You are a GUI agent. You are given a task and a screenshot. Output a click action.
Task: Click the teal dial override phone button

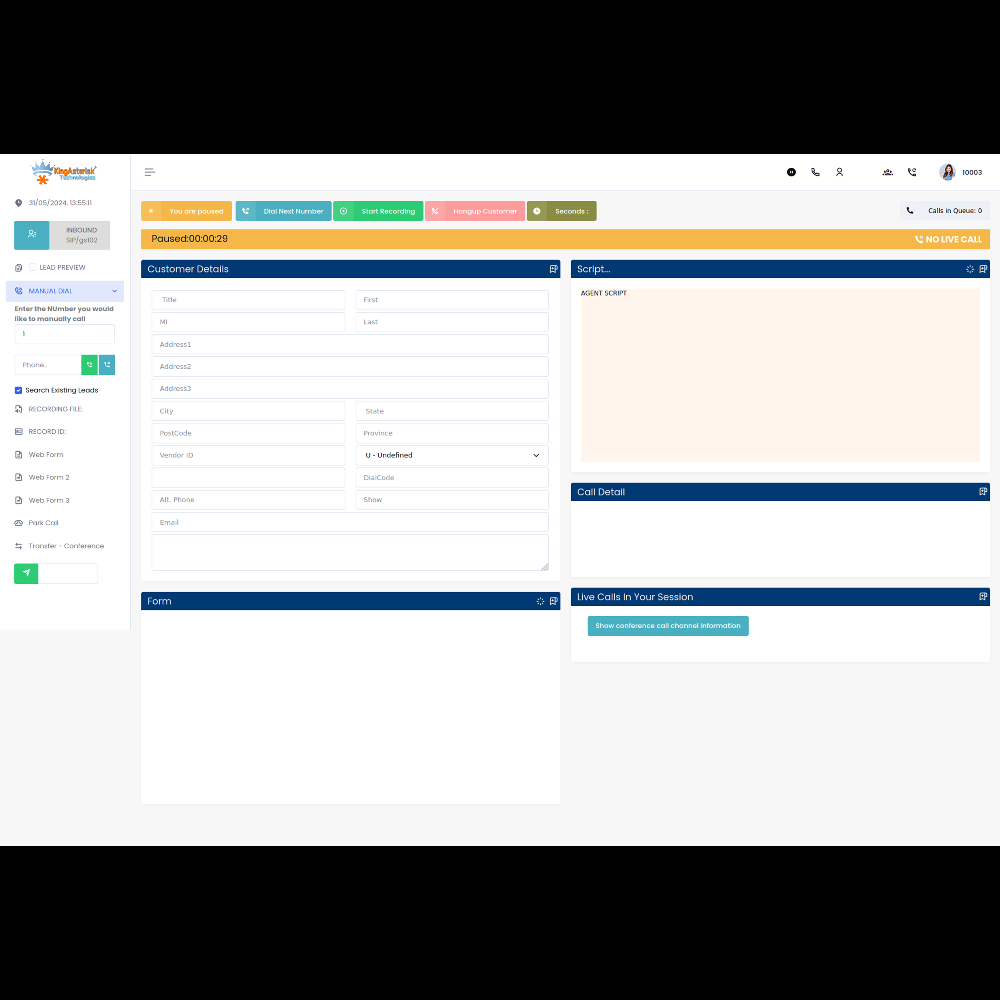click(x=107, y=365)
